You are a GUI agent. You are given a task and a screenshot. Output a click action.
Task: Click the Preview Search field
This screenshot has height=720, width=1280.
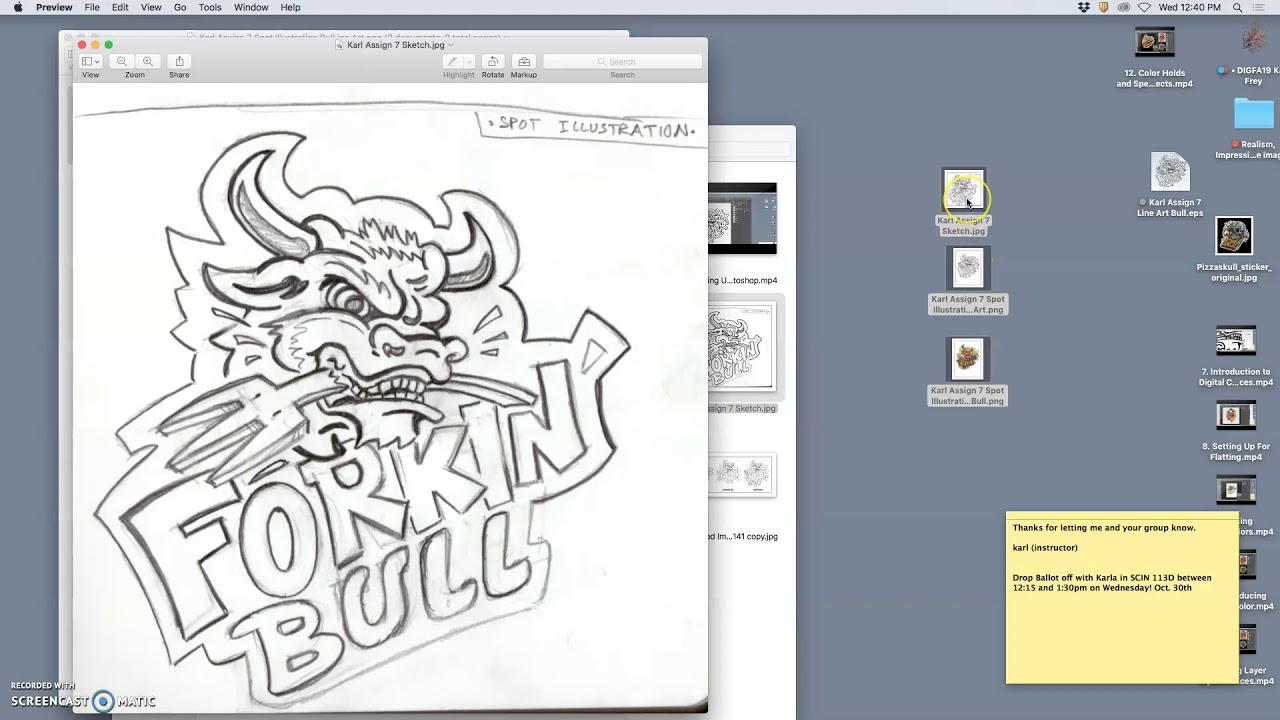[622, 61]
